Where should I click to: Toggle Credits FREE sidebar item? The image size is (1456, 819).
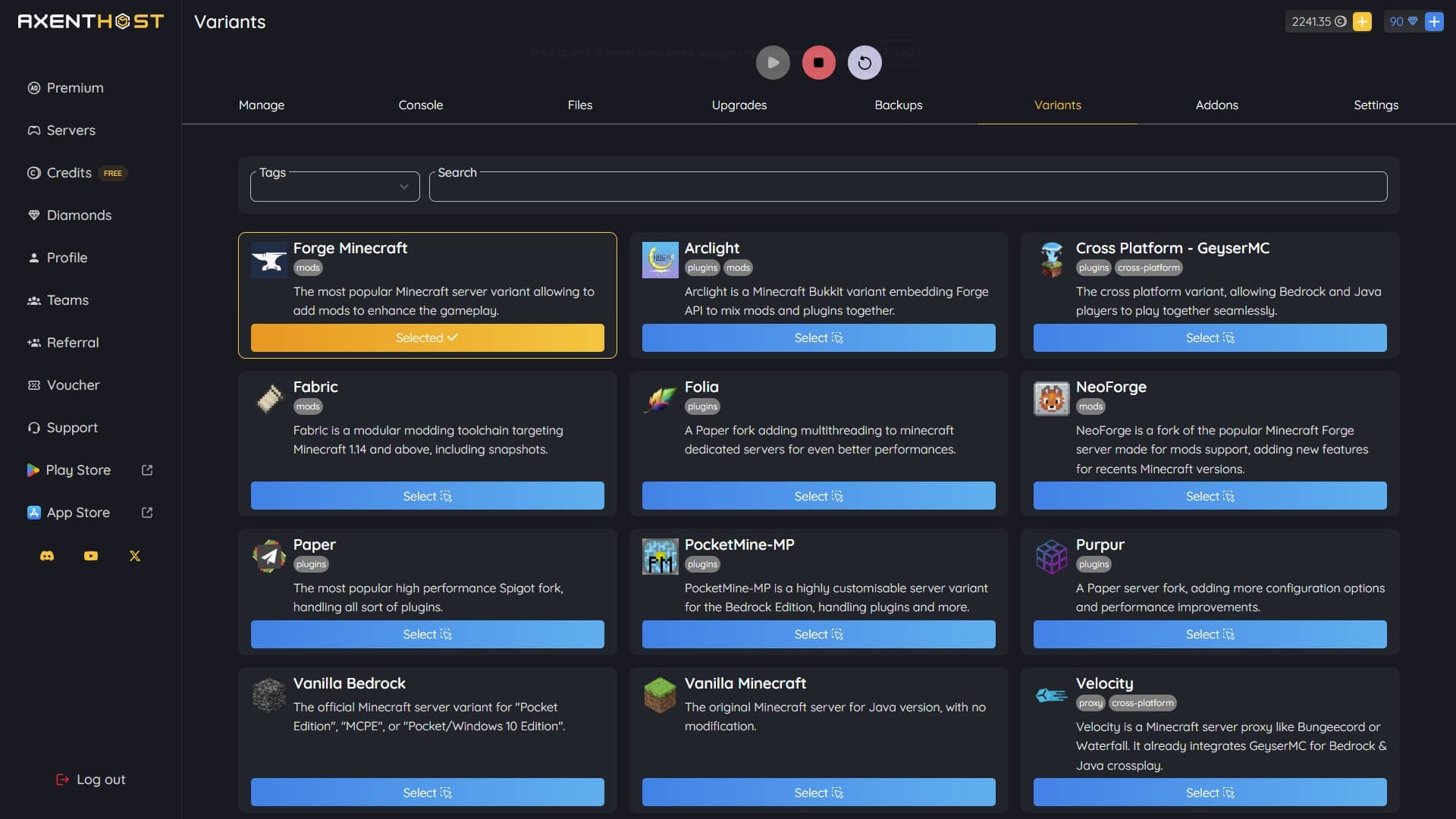(x=90, y=172)
